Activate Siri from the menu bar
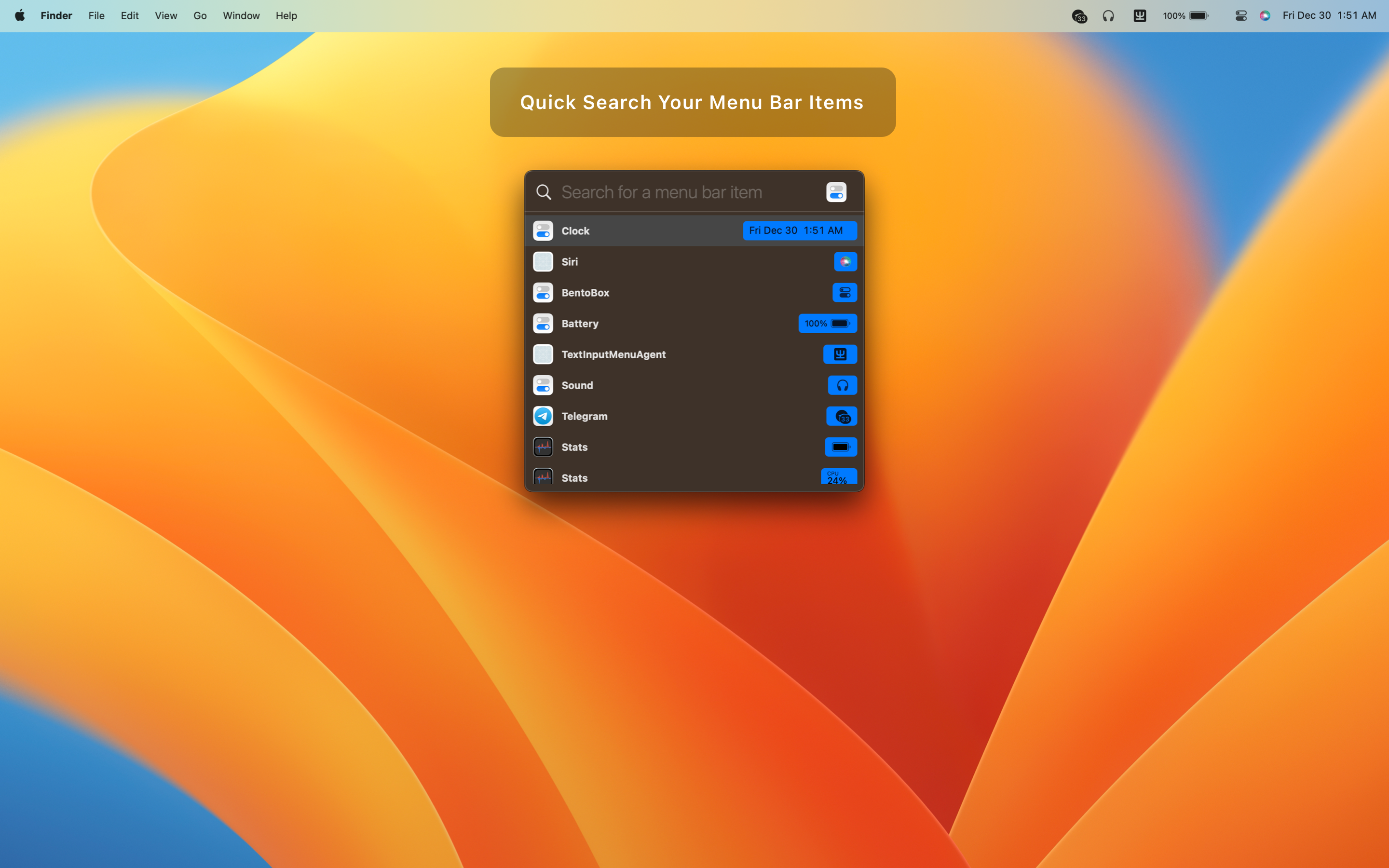Image resolution: width=1389 pixels, height=868 pixels. coord(1265,16)
